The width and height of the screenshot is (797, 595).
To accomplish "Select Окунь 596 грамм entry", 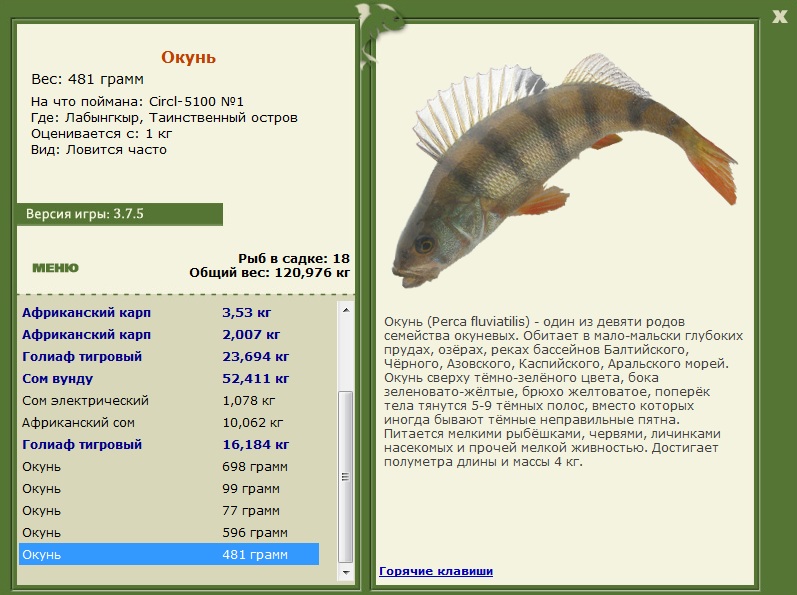I will click(x=169, y=533).
